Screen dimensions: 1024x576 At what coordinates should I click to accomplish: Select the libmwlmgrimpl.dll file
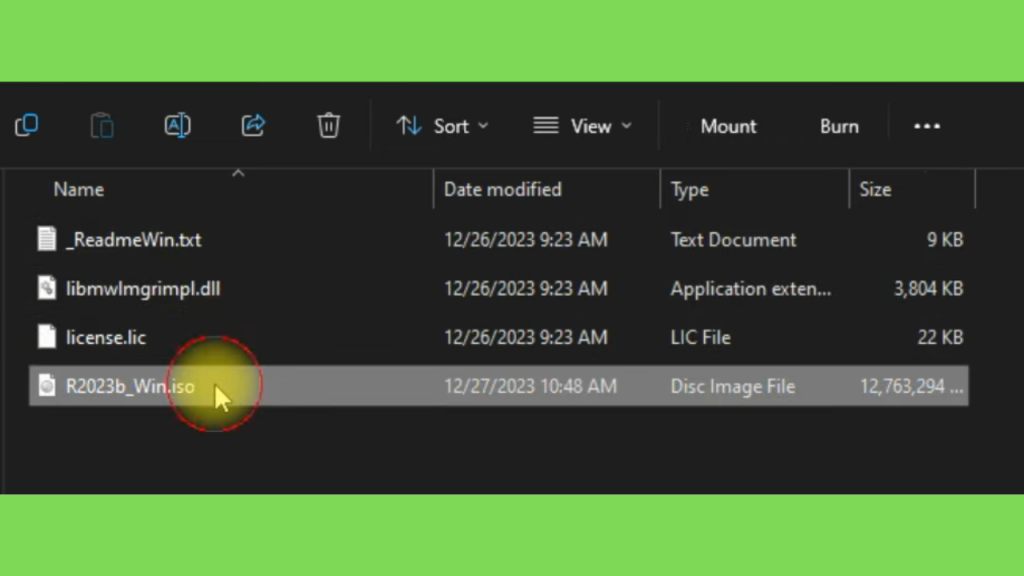coord(142,289)
